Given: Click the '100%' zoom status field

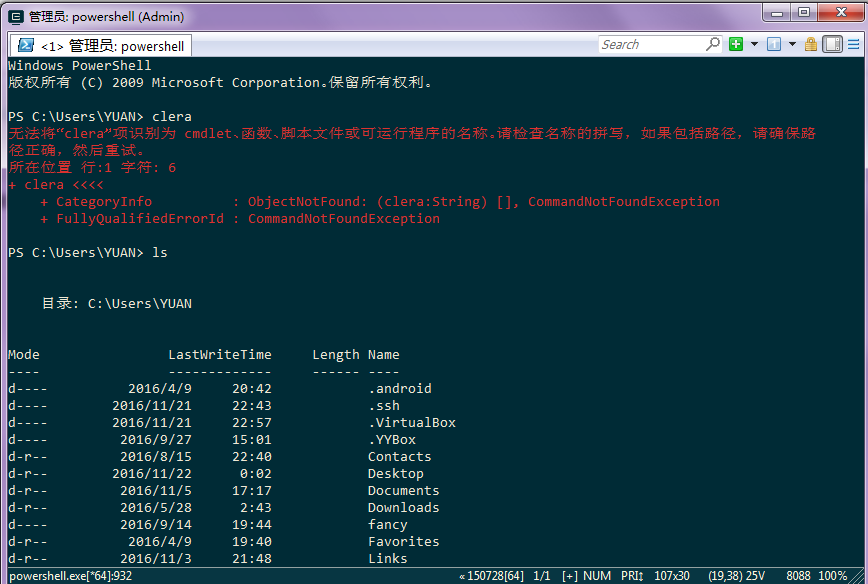Looking at the screenshot, I should point(833,576).
